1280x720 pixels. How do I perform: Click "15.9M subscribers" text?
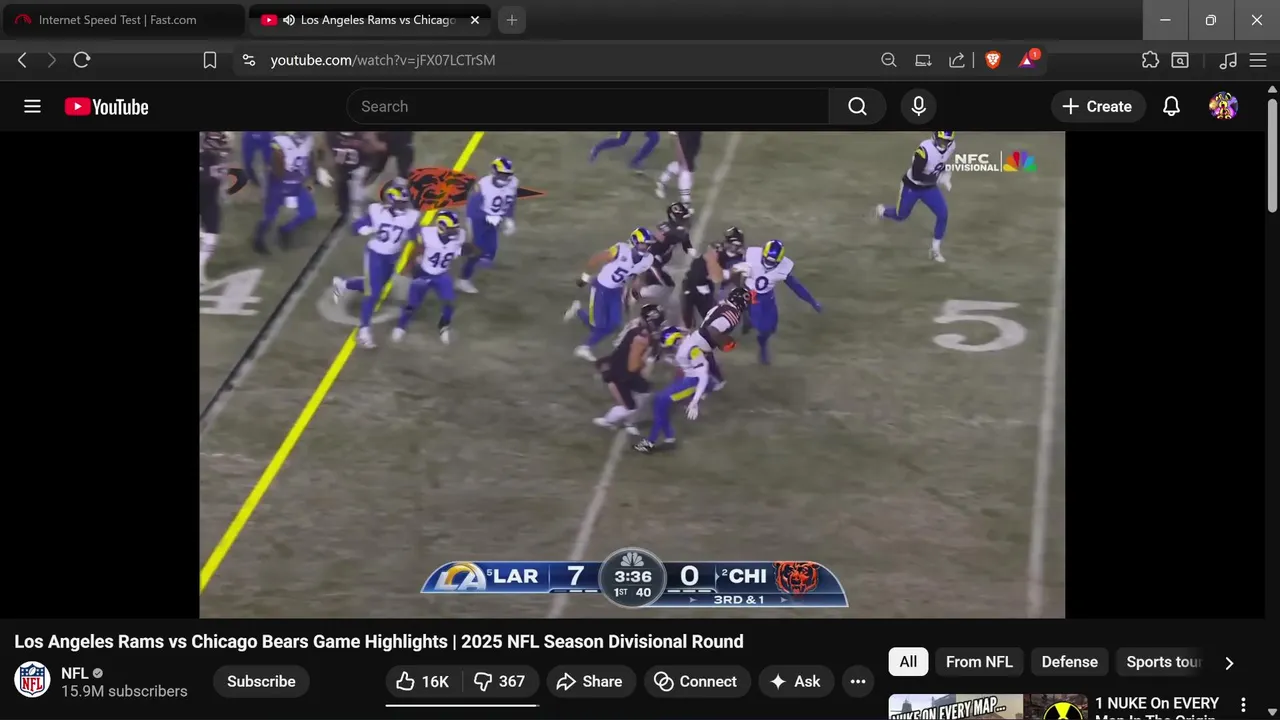point(124,691)
